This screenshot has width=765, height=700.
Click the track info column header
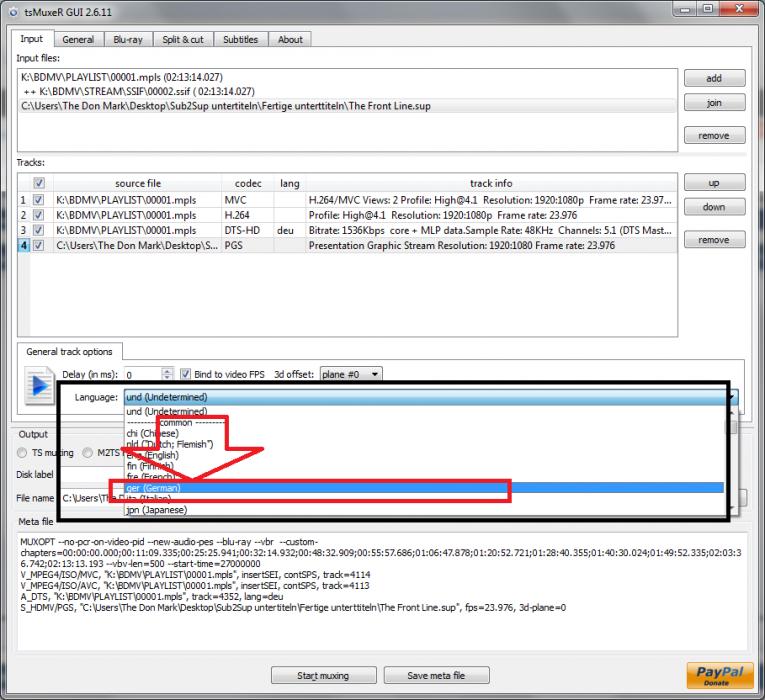[x=491, y=183]
